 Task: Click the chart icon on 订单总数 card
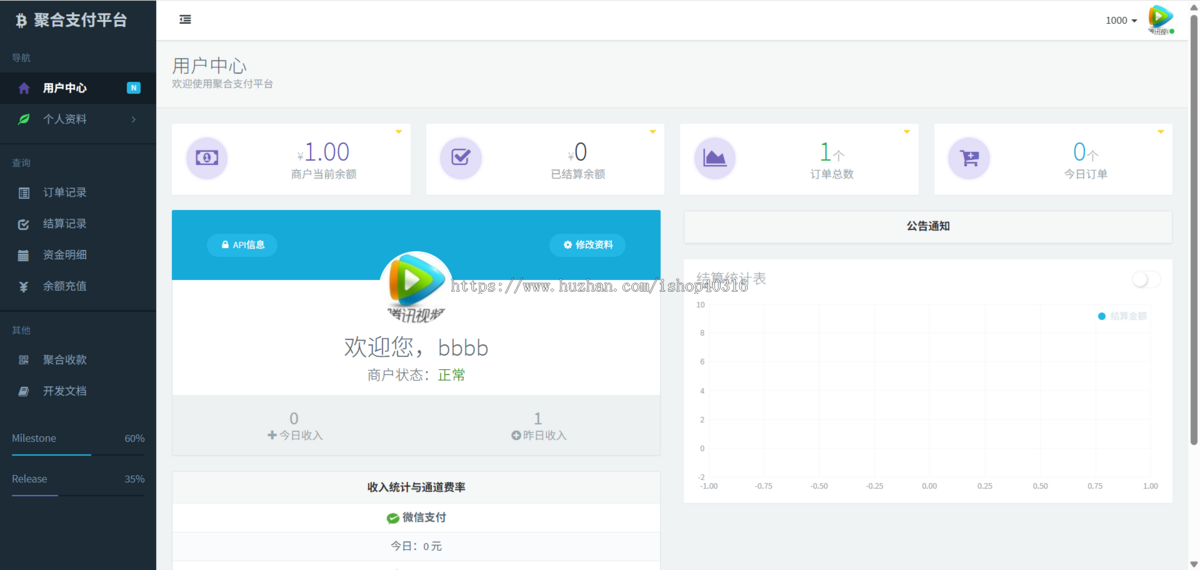pyautogui.click(x=715, y=158)
